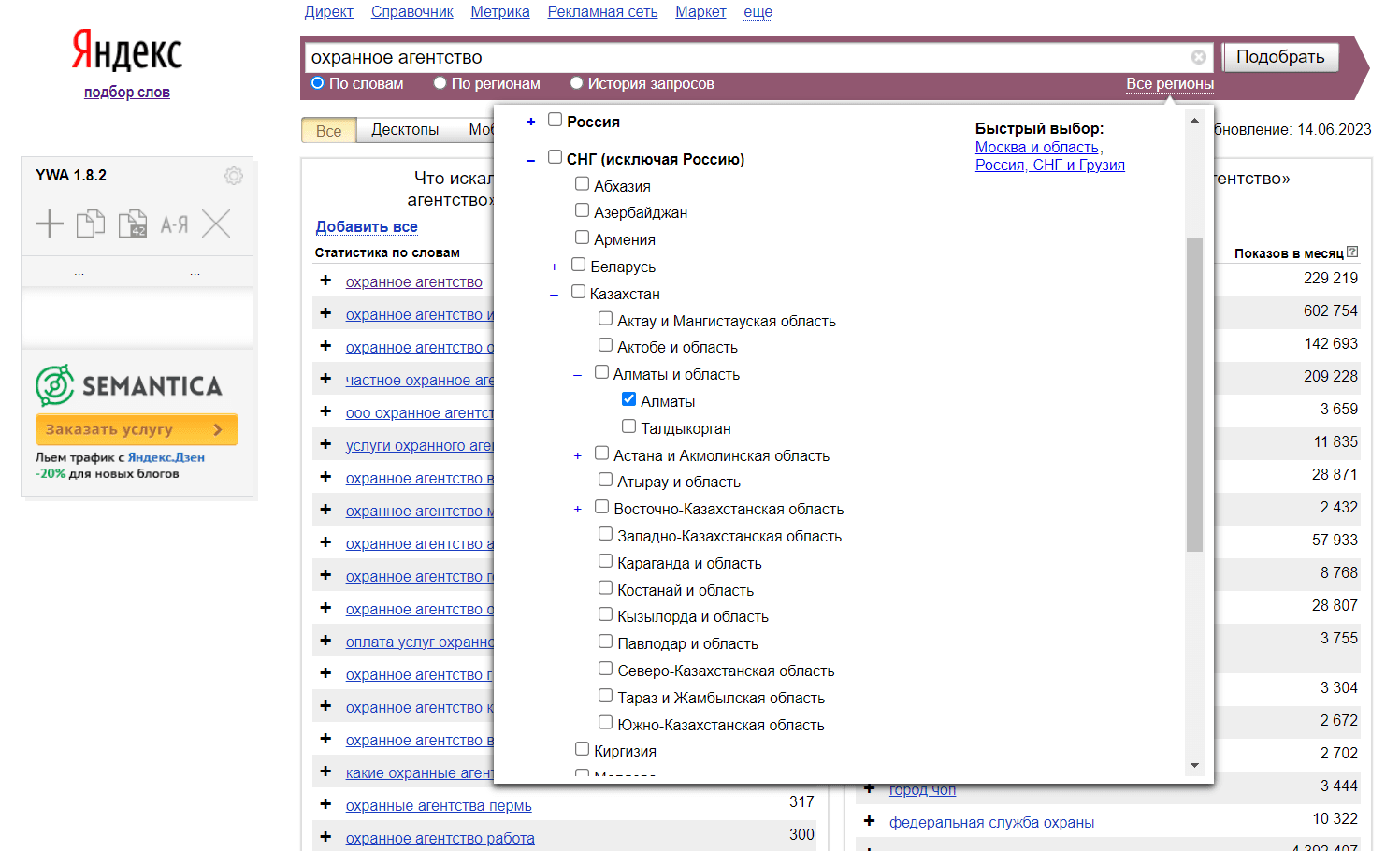
Task: Add 'федеральная служба охраны' with plus
Action: 869,821
